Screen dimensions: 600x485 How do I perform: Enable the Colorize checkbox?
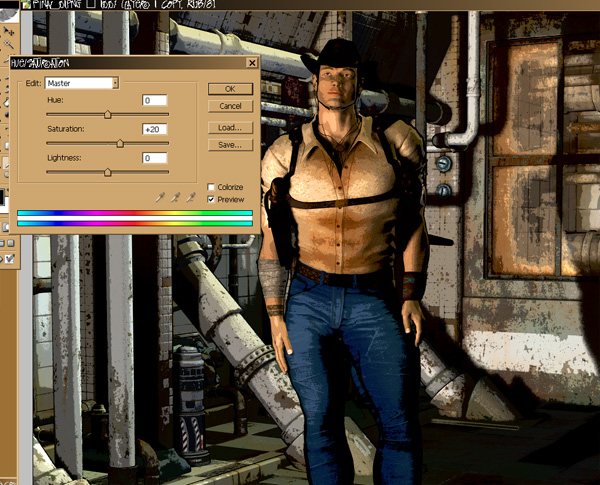(211, 187)
